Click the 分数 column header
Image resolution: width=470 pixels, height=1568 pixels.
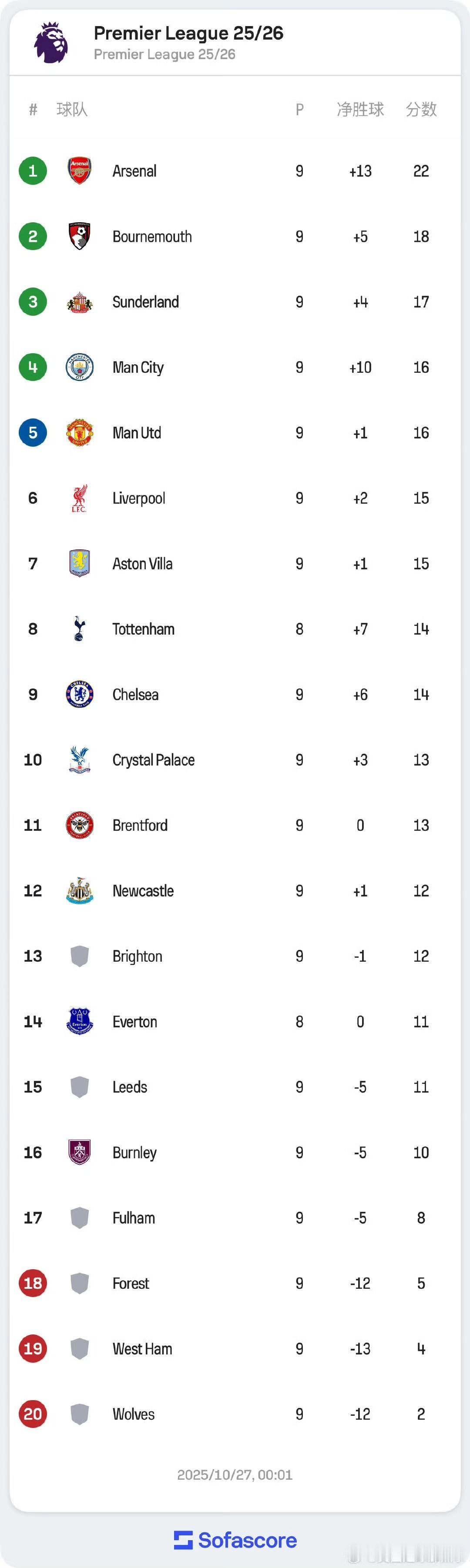pos(421,110)
